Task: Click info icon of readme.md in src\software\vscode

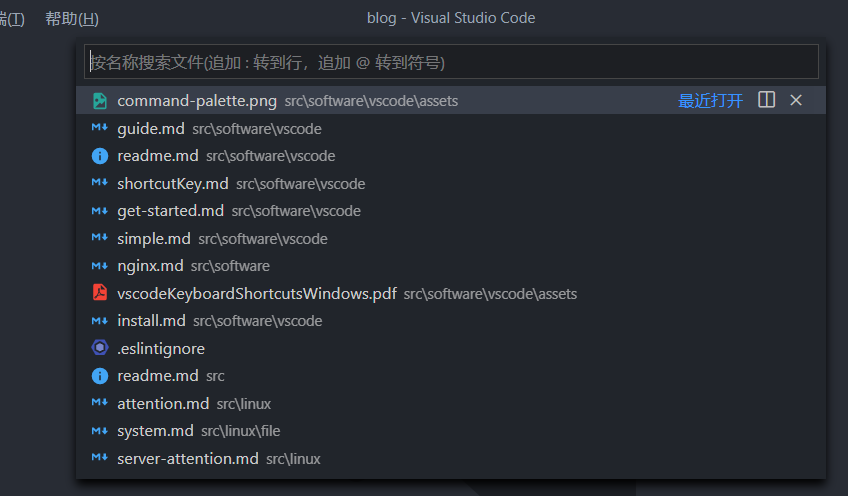Action: (x=100, y=156)
